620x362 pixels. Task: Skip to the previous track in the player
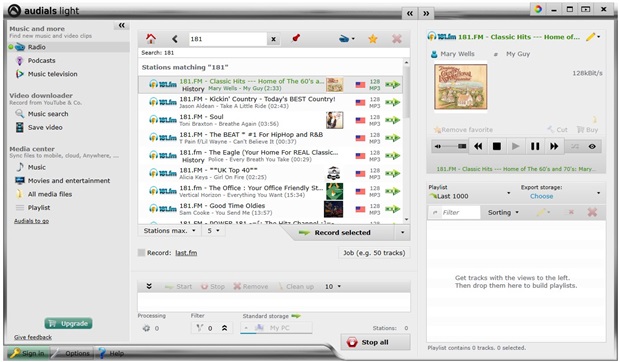[478, 146]
